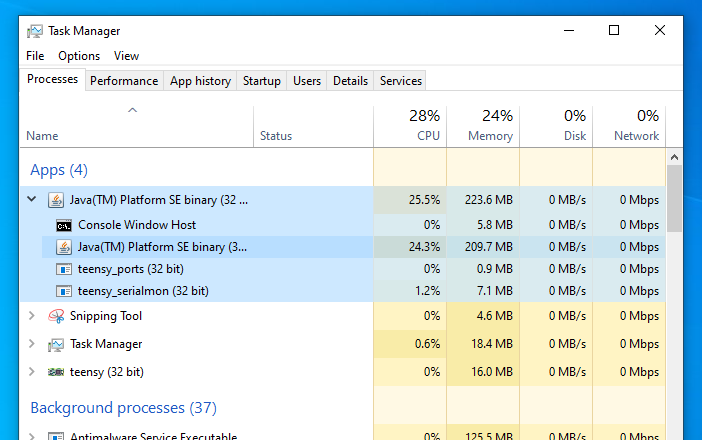Click the Task Manager title bar icon
This screenshot has width=702, height=440.
[x=34, y=31]
